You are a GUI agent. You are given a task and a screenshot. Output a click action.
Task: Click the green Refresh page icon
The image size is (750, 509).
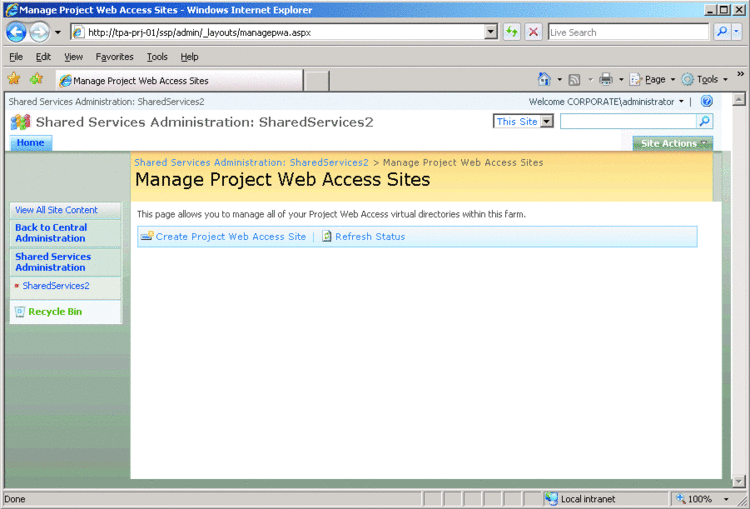(x=512, y=33)
